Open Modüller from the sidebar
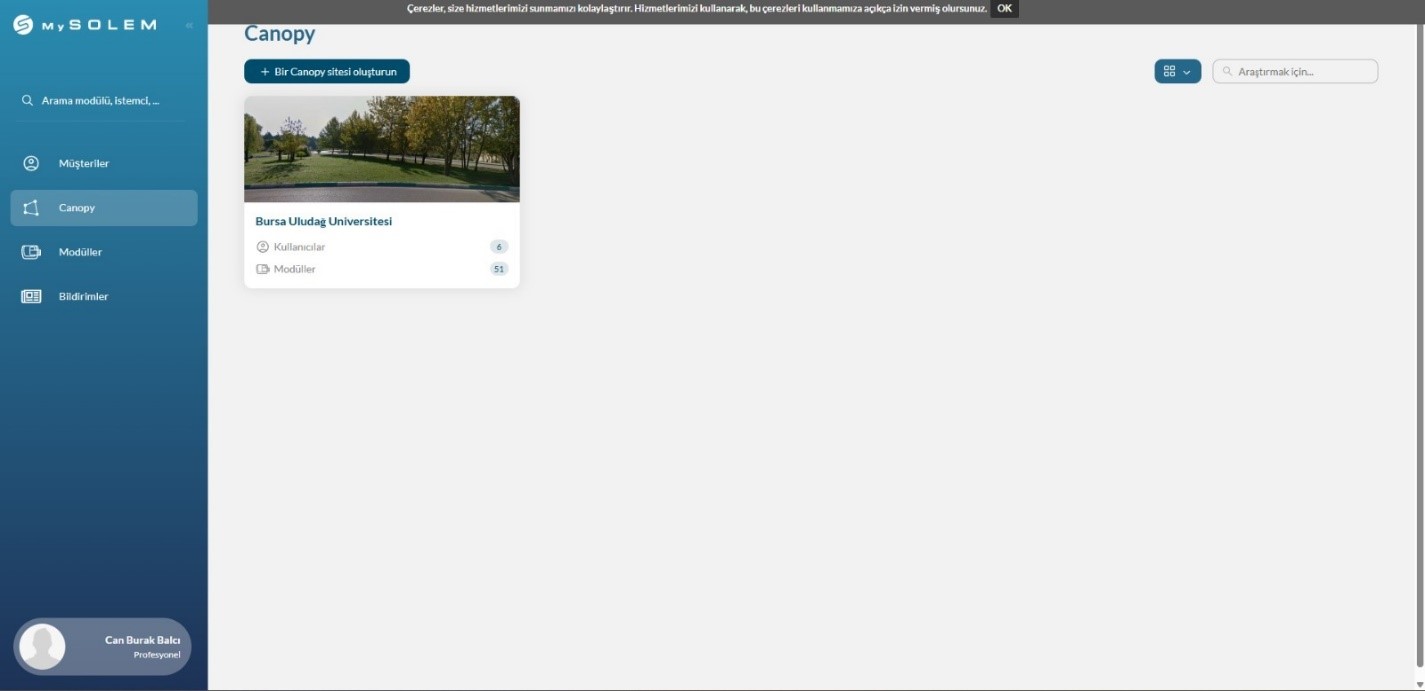The height and width of the screenshot is (691, 1425). 80,252
